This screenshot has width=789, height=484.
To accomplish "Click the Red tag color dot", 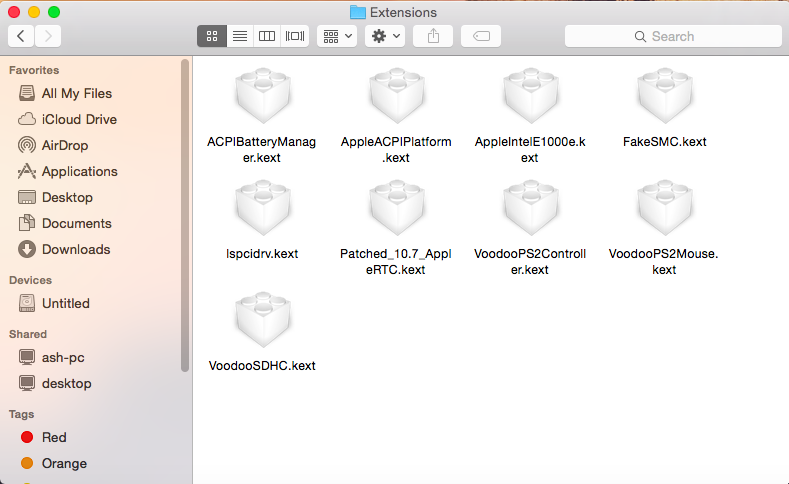I will 27,437.
